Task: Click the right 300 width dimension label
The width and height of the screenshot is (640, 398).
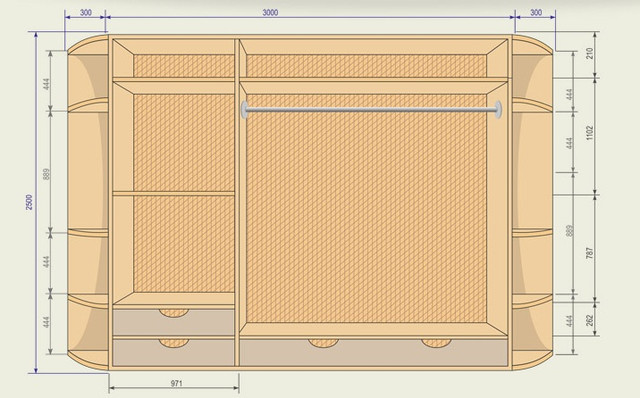Action: tap(536, 13)
